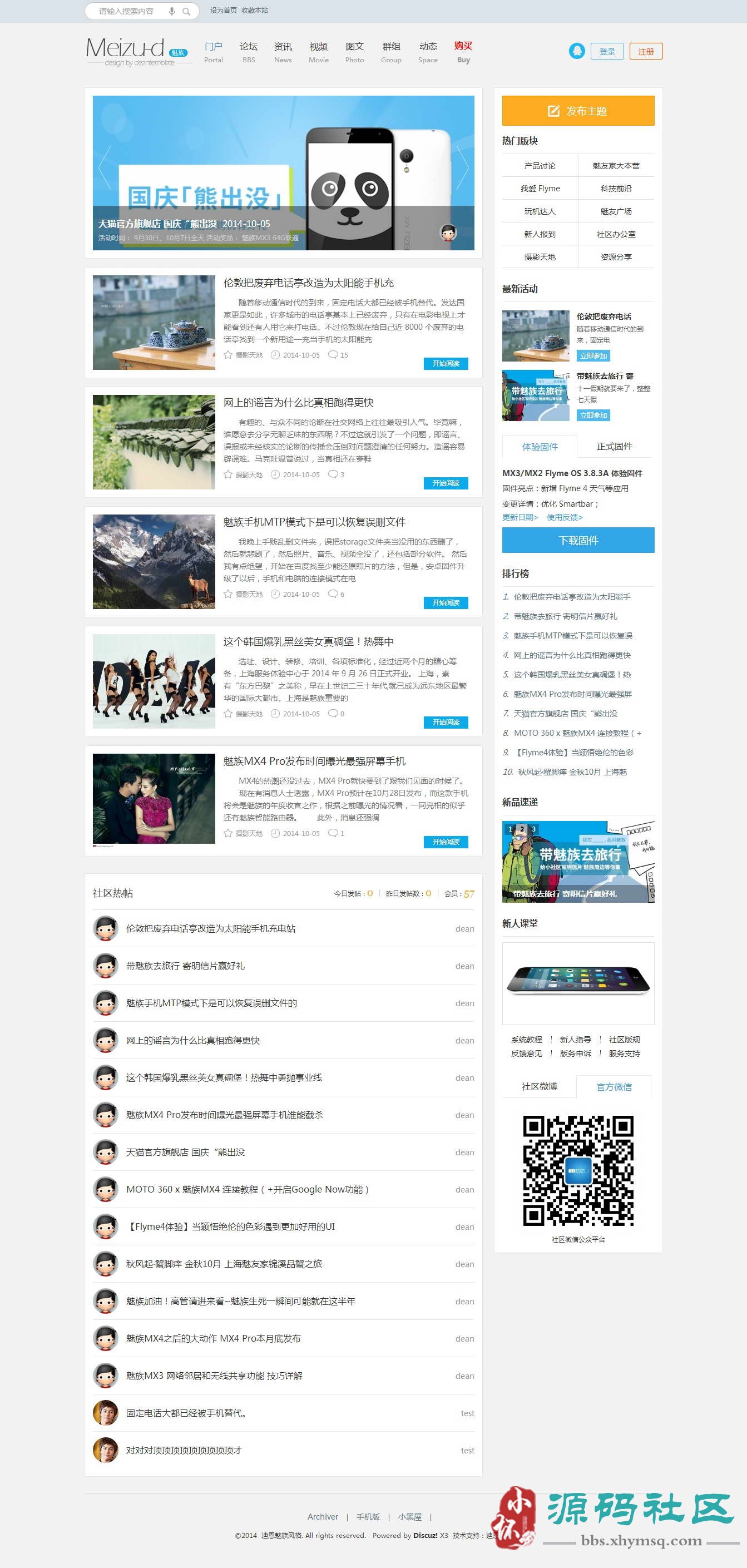Show the previous banner slide with left arrow
This screenshot has height=1568, width=747.
(104, 167)
